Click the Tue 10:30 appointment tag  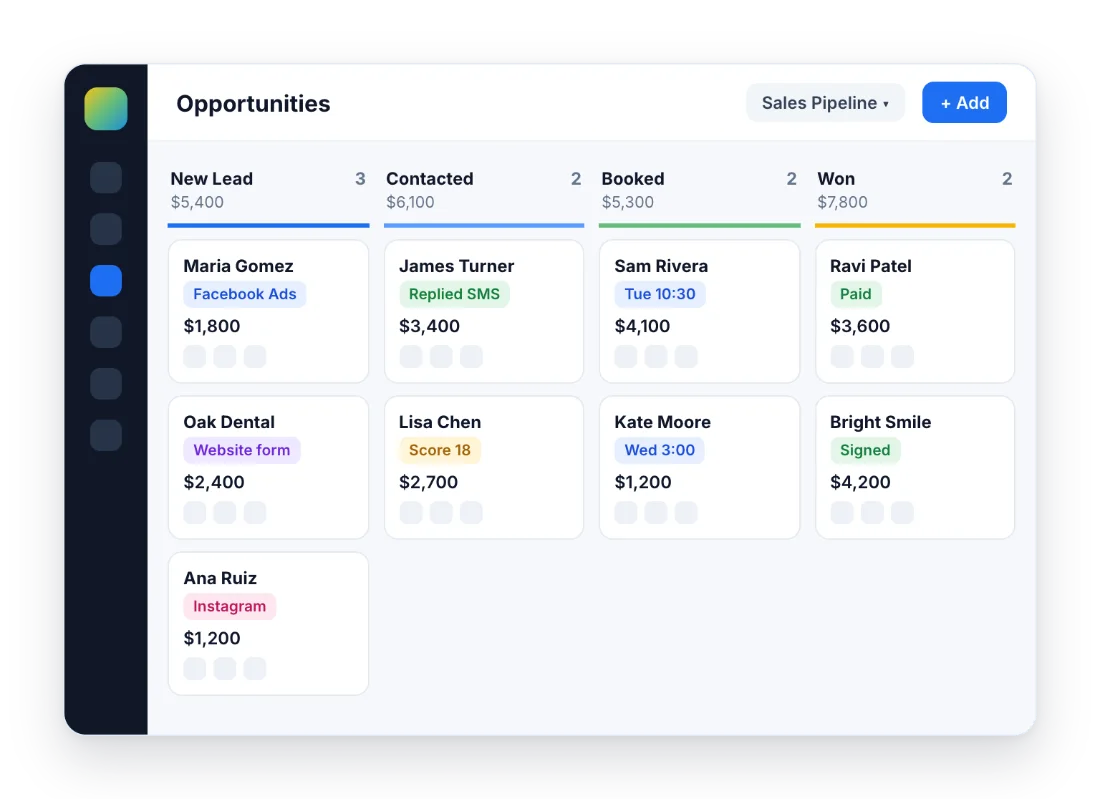(660, 294)
